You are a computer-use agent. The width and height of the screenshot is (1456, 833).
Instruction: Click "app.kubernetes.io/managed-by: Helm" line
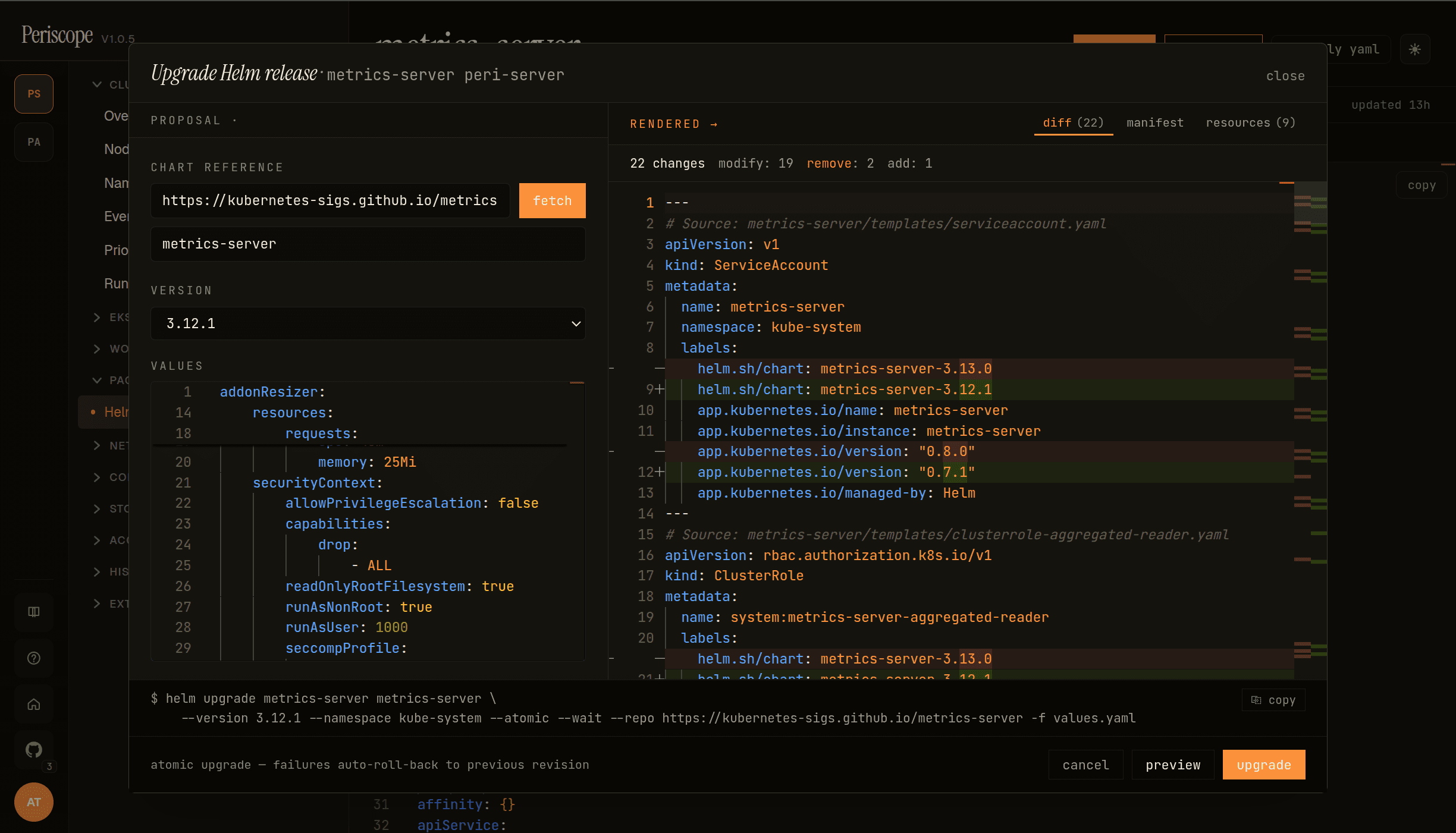click(x=836, y=493)
